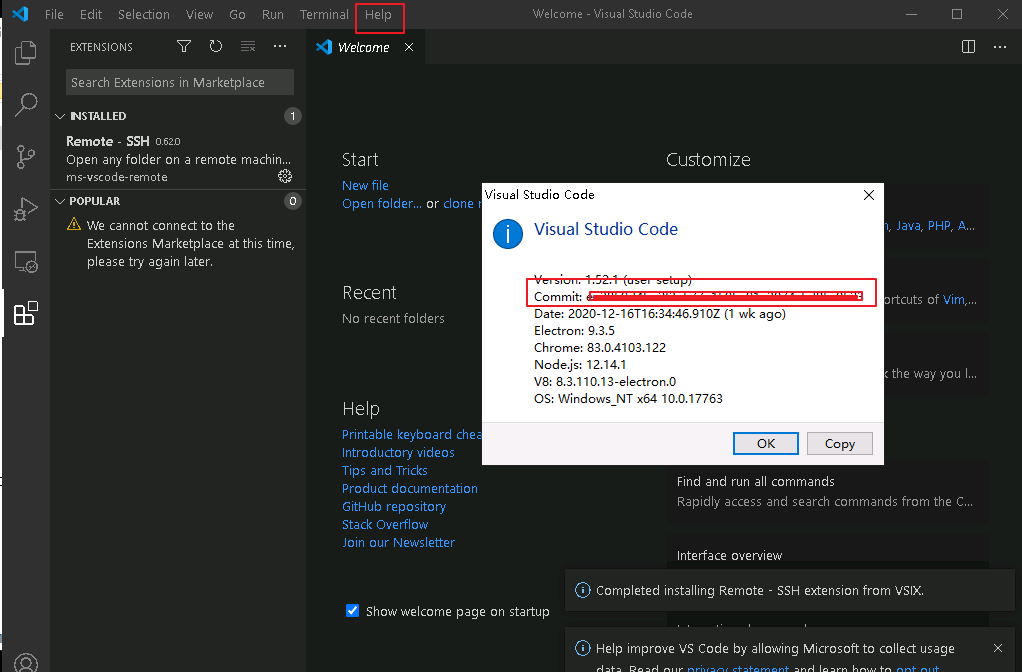Split the editor to the right
1022x672 pixels.
969,47
